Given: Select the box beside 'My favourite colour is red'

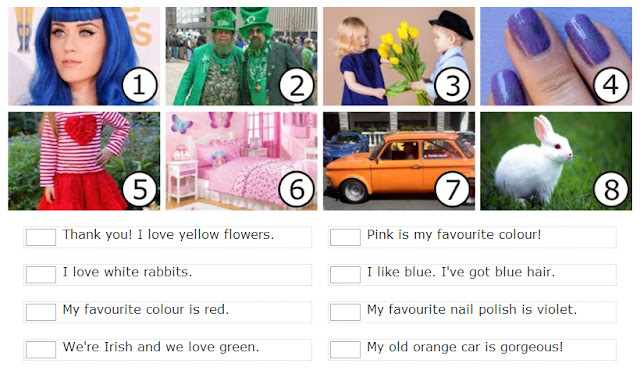Looking at the screenshot, I should pyautogui.click(x=41, y=312).
